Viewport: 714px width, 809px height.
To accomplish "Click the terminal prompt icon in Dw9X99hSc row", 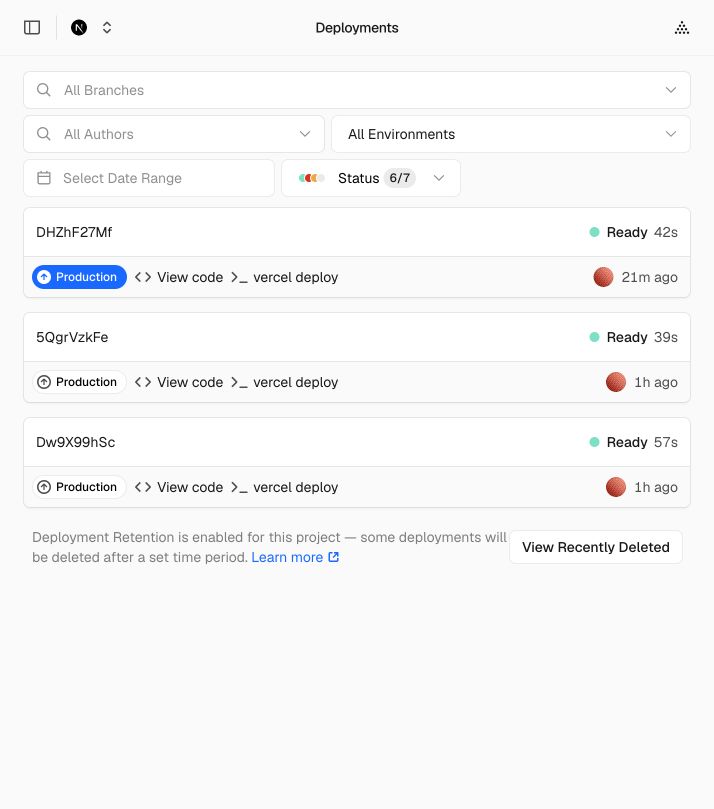I will 239,488.
